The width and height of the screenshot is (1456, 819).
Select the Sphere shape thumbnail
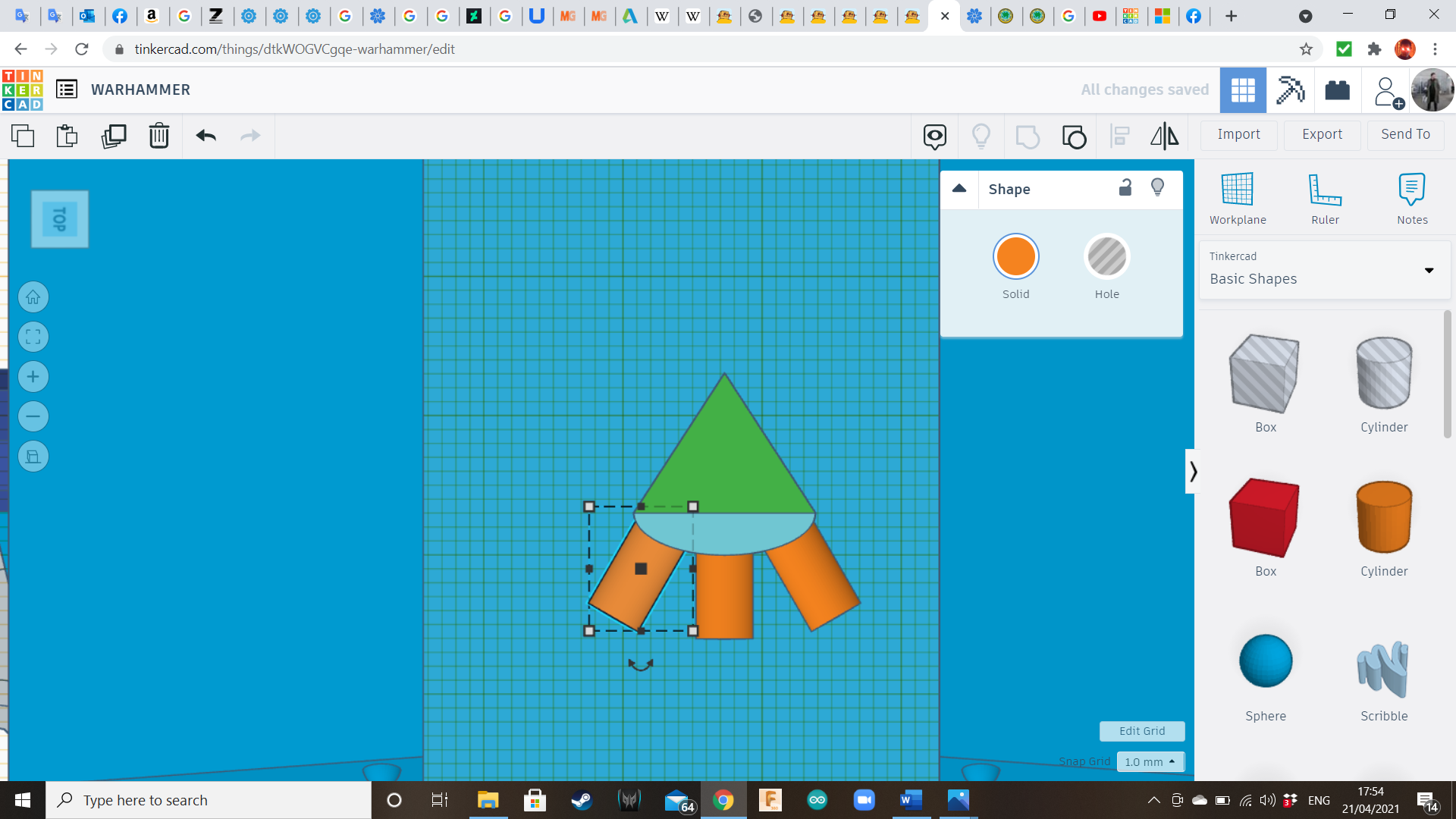pyautogui.click(x=1265, y=661)
